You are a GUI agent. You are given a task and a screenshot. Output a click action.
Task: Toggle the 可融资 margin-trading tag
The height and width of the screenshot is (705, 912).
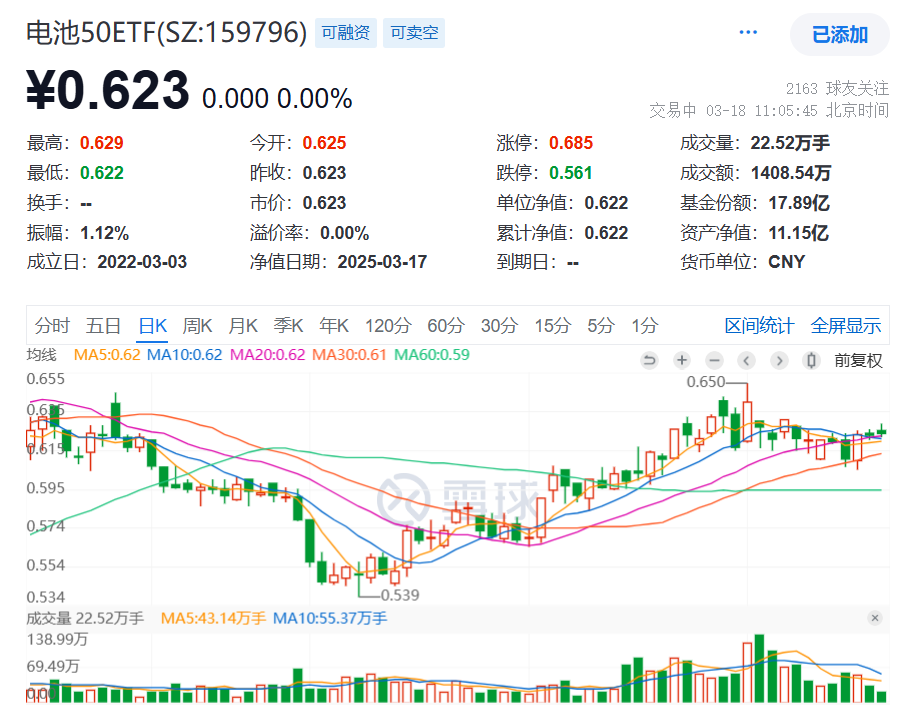coord(345,33)
